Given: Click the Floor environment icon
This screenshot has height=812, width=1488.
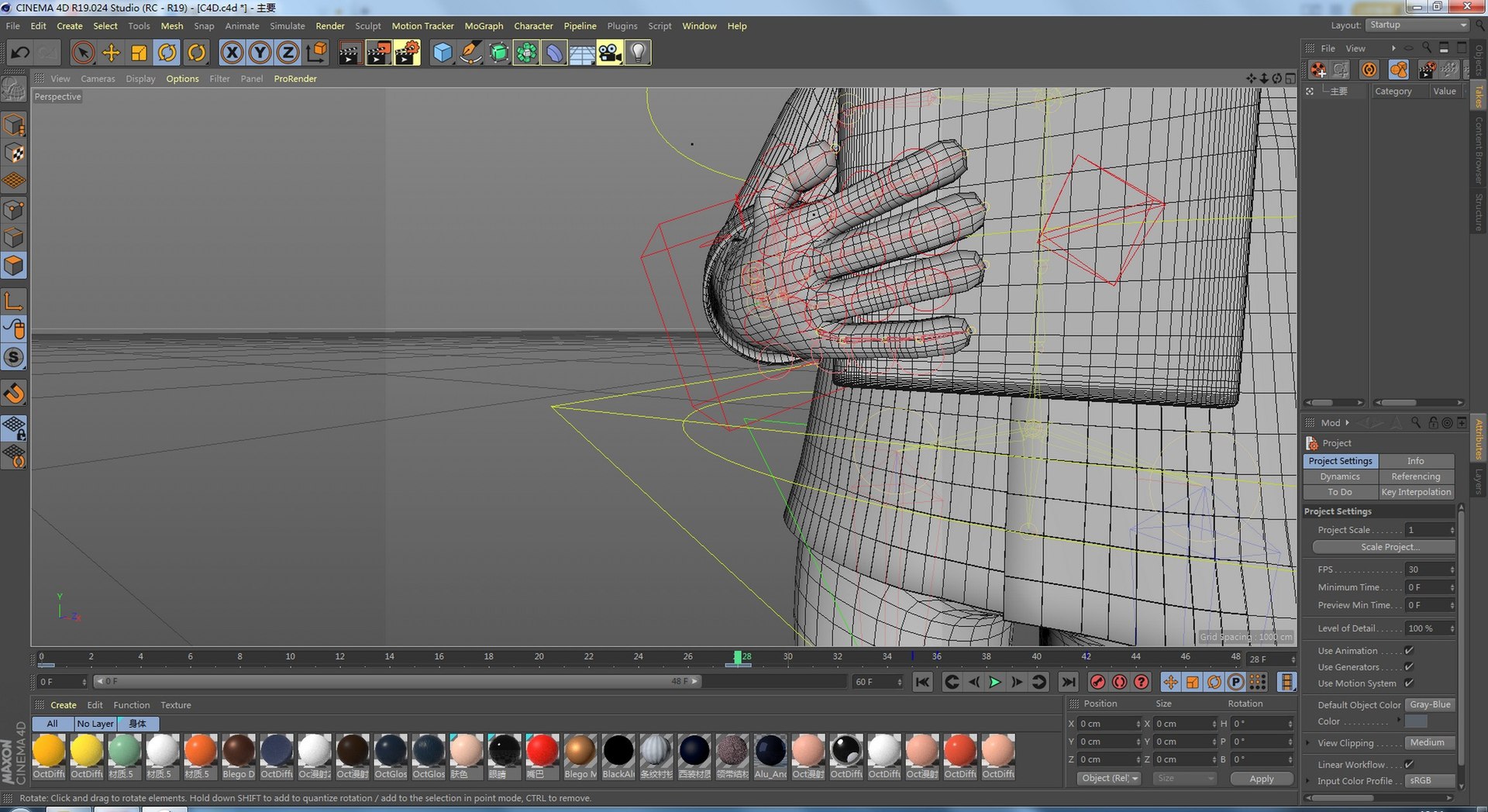Looking at the screenshot, I should (x=582, y=53).
